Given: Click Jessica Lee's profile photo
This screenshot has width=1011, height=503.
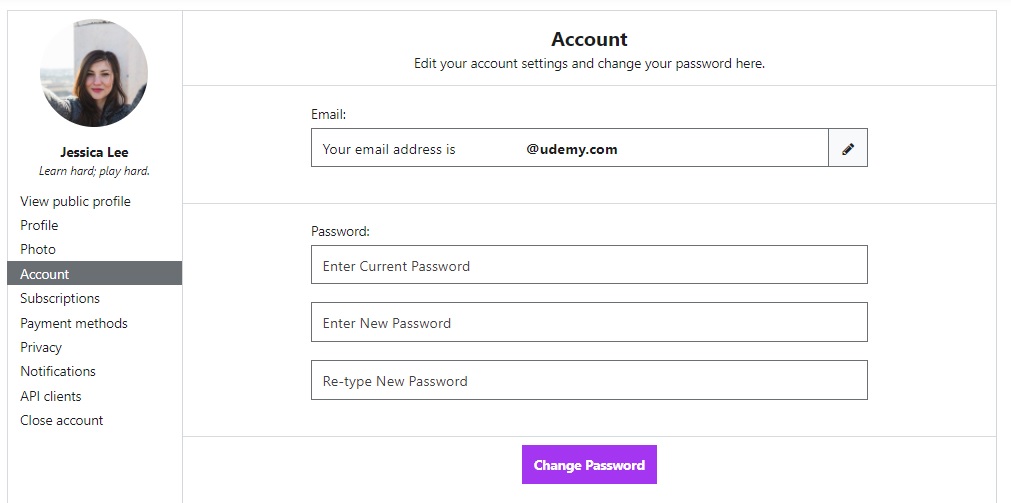Looking at the screenshot, I should pos(94,73).
